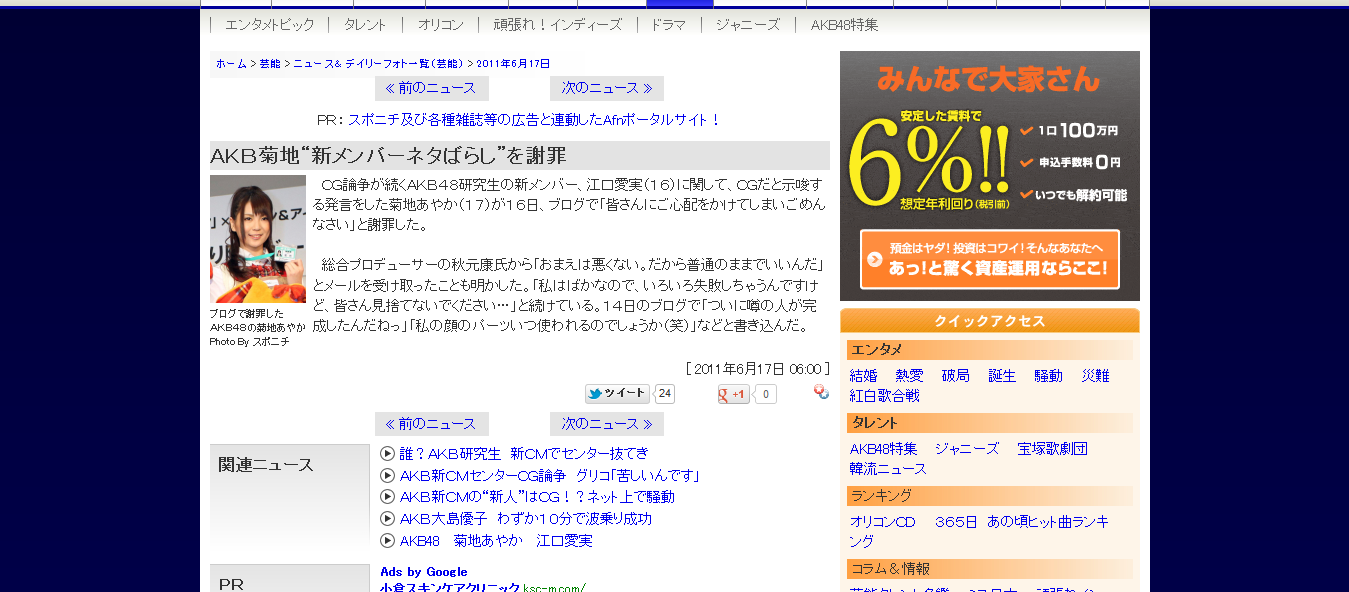Viewport: 1349px width, 592px height.
Task: Open AKB48 菊地あやか 江口愛実 link
Action: 496,541
